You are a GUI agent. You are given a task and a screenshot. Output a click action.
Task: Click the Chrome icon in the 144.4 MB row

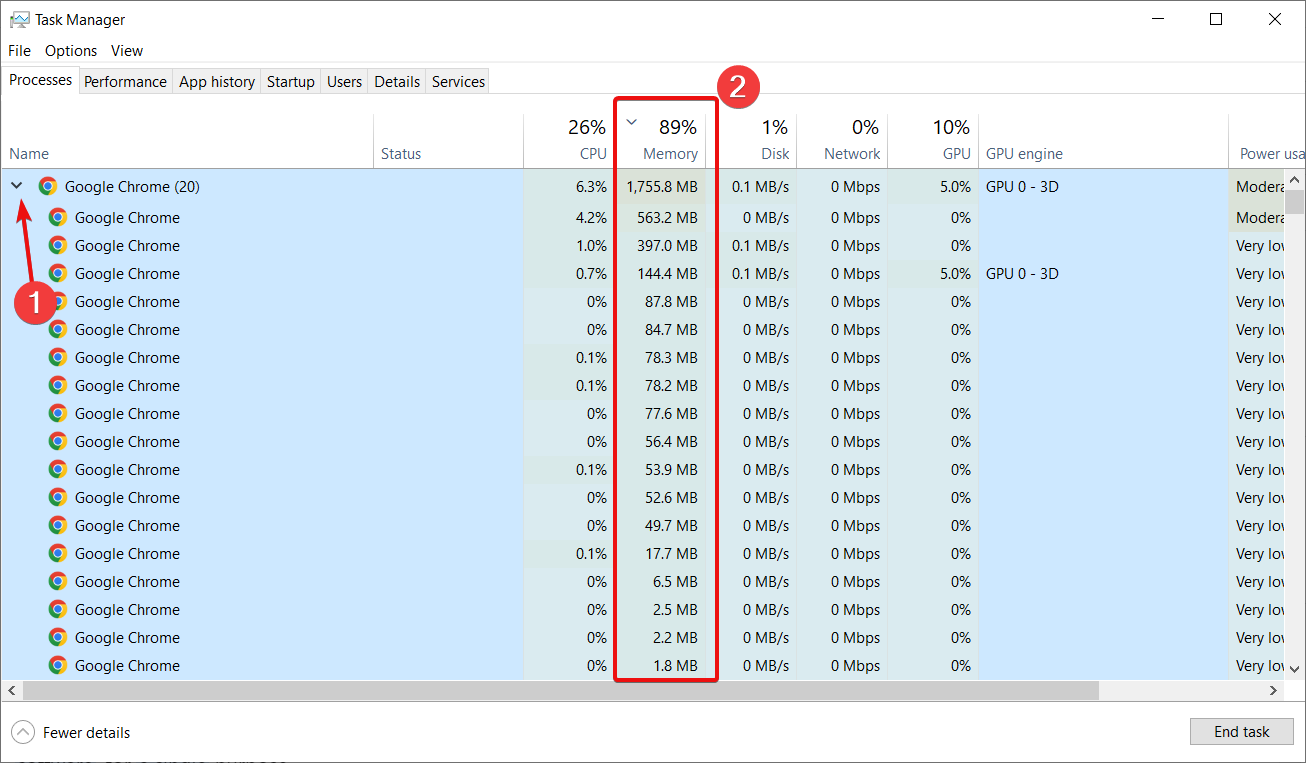click(58, 274)
